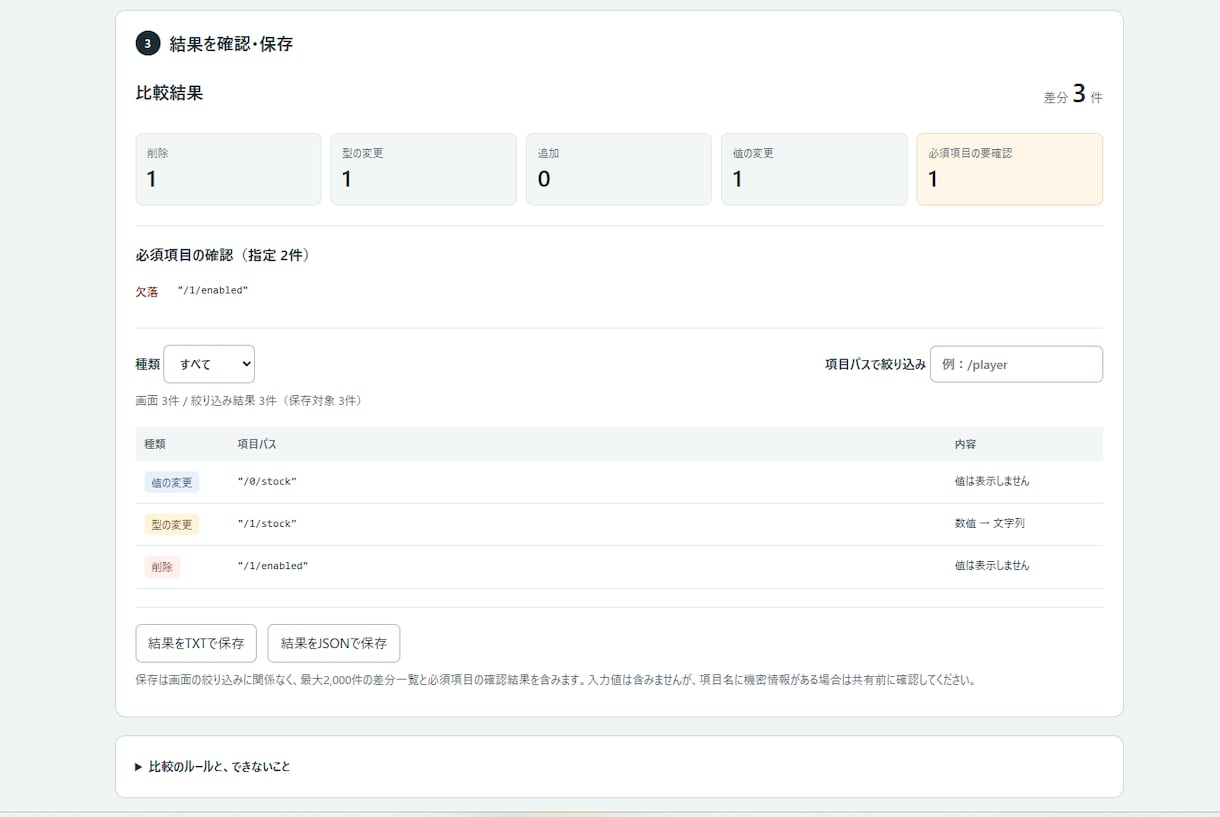This screenshot has width=1220, height=817.
Task: Click 必須項目の確認（指定 2件） heading
Action: click(x=223, y=256)
